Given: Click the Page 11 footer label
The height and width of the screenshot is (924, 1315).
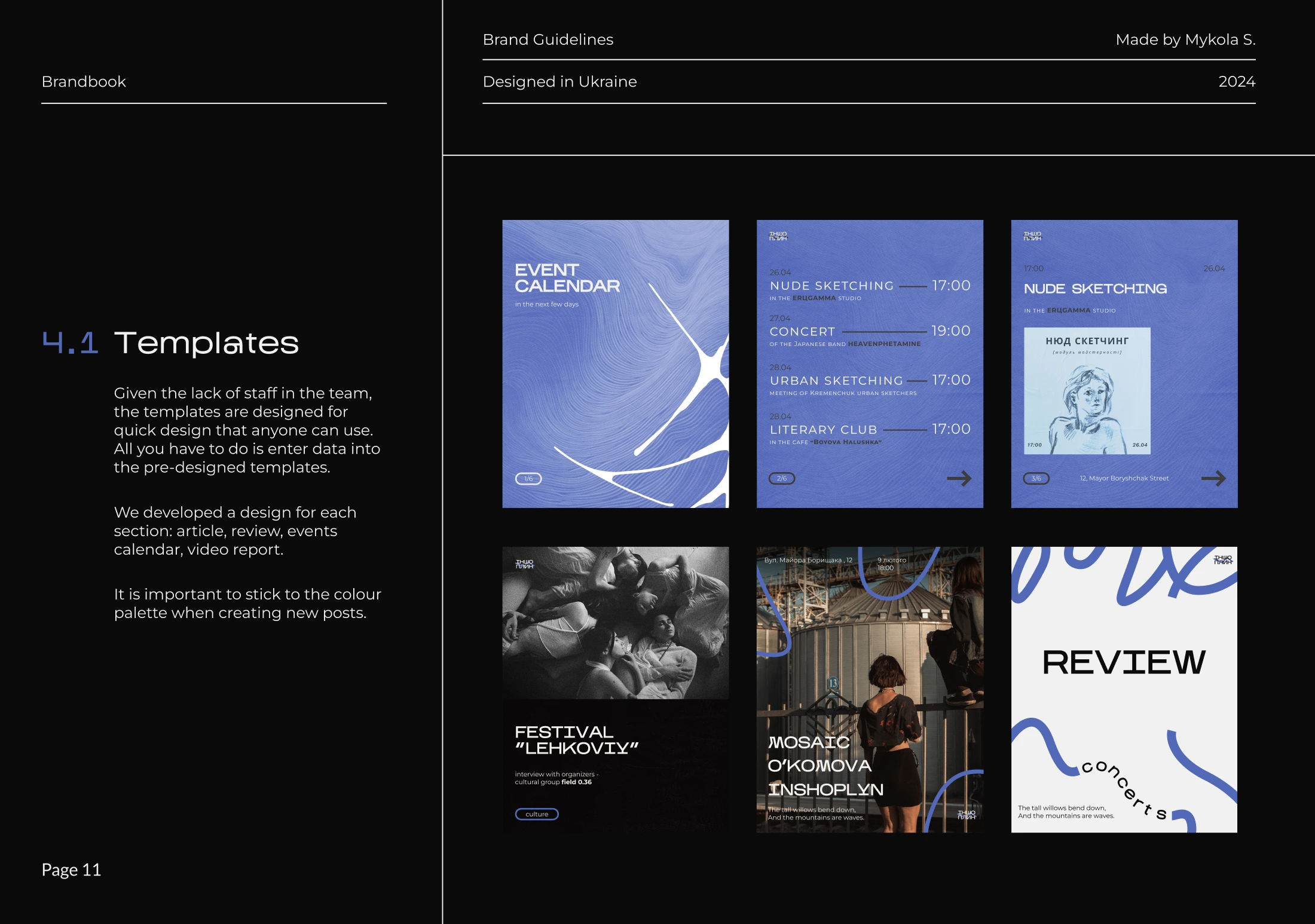Looking at the screenshot, I should [x=71, y=870].
